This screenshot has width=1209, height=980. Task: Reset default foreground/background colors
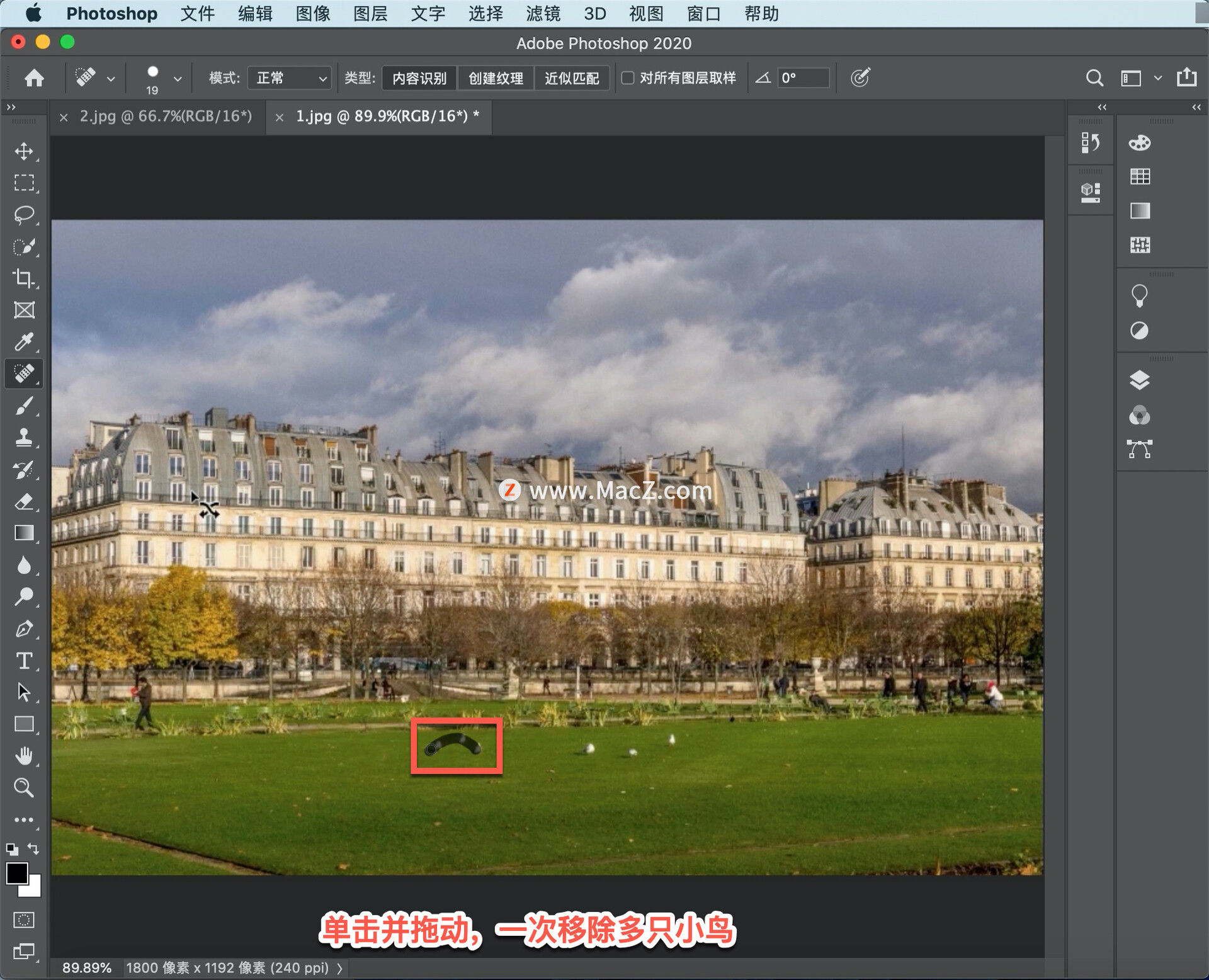click(12, 849)
